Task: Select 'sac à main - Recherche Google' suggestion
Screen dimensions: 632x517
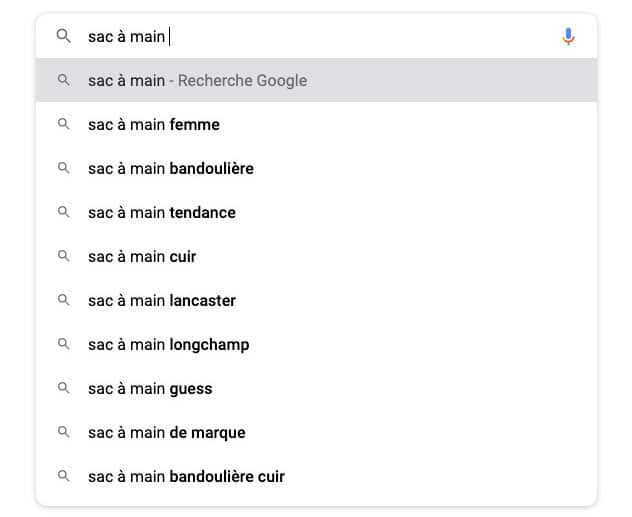Action: click(x=316, y=80)
